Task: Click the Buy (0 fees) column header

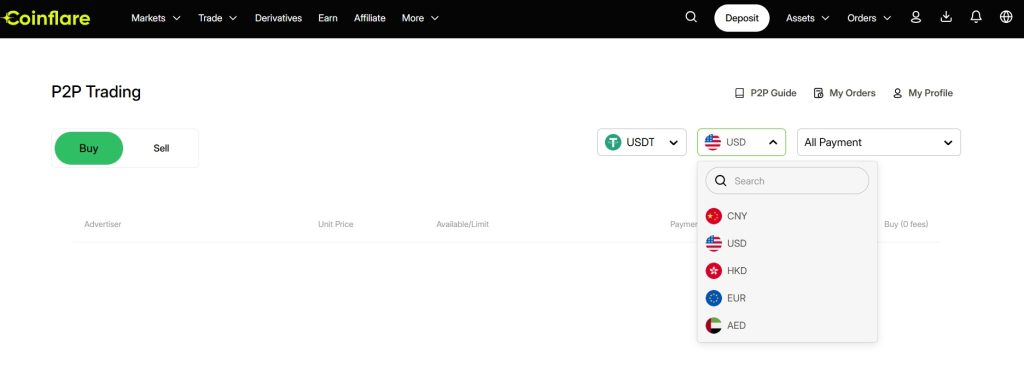Action: 906,224
